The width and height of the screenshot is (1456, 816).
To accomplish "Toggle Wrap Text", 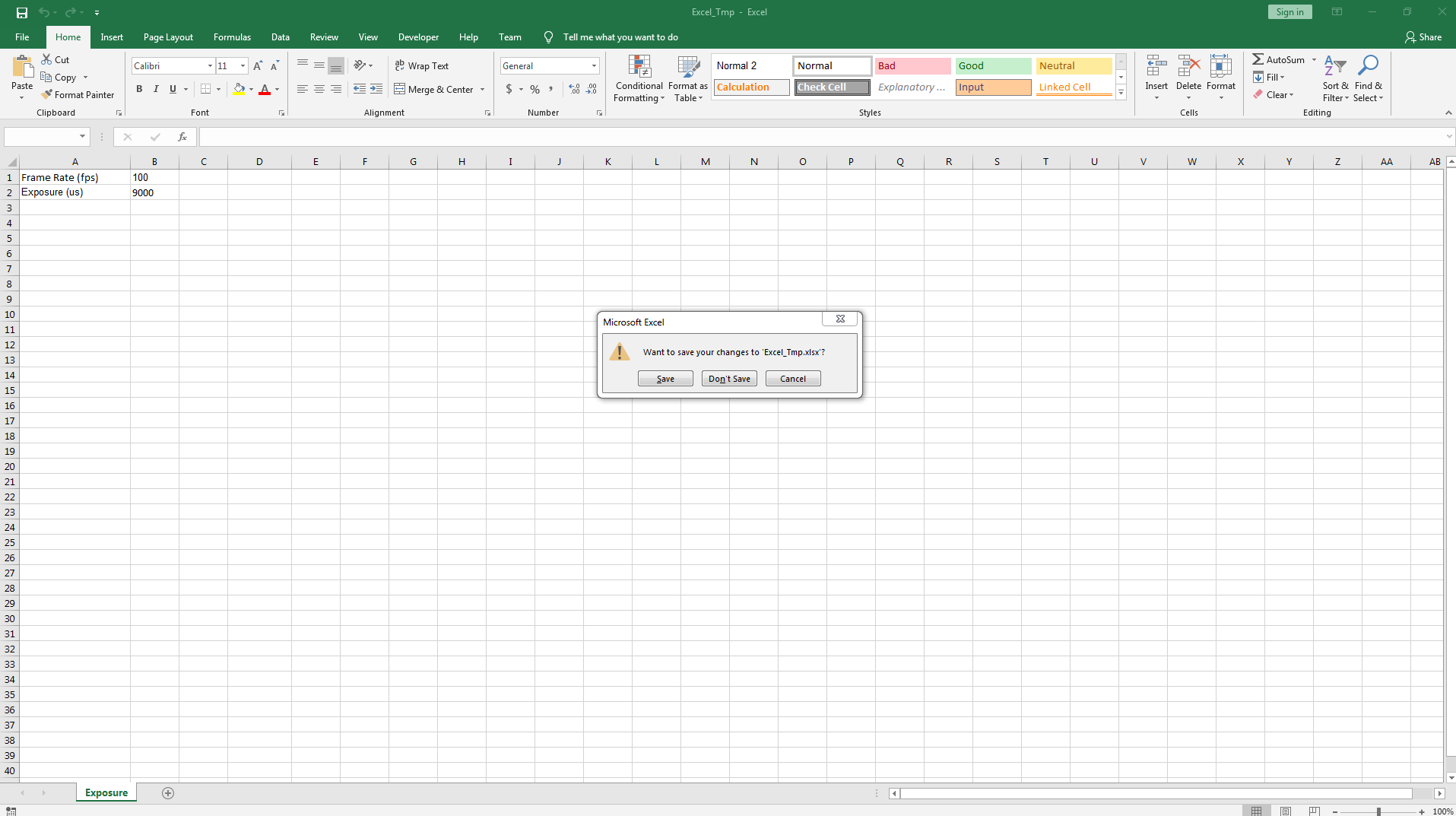I will click(x=422, y=66).
